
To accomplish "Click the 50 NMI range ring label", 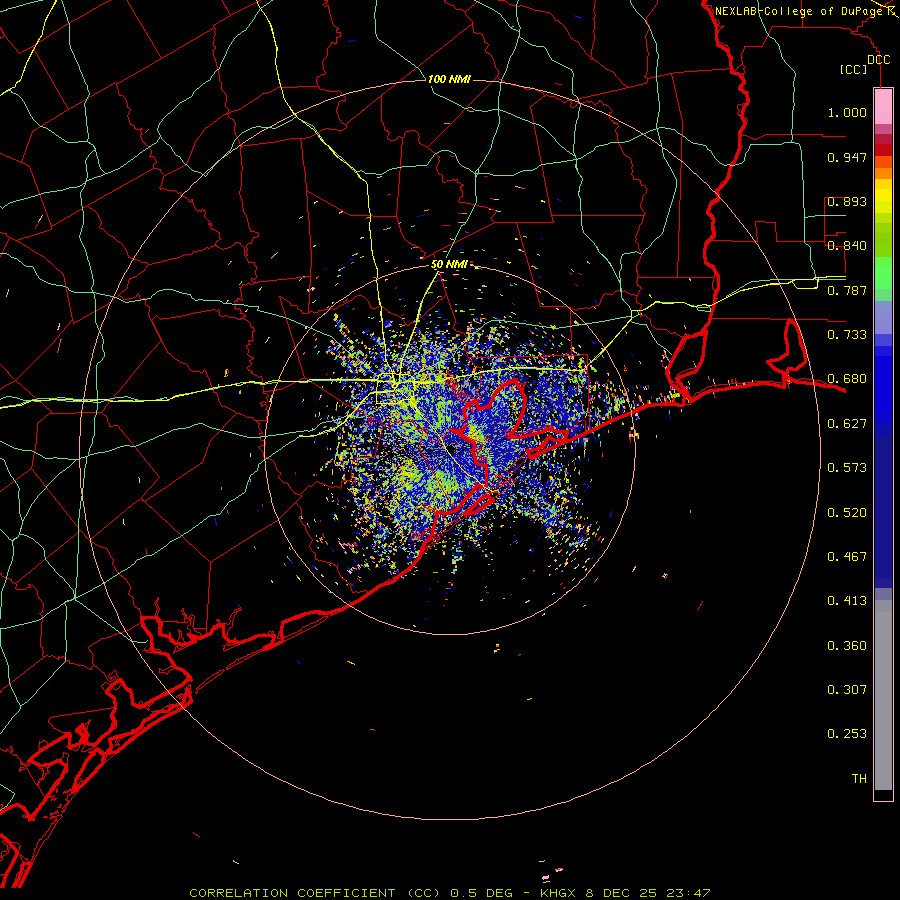I will (449, 265).
